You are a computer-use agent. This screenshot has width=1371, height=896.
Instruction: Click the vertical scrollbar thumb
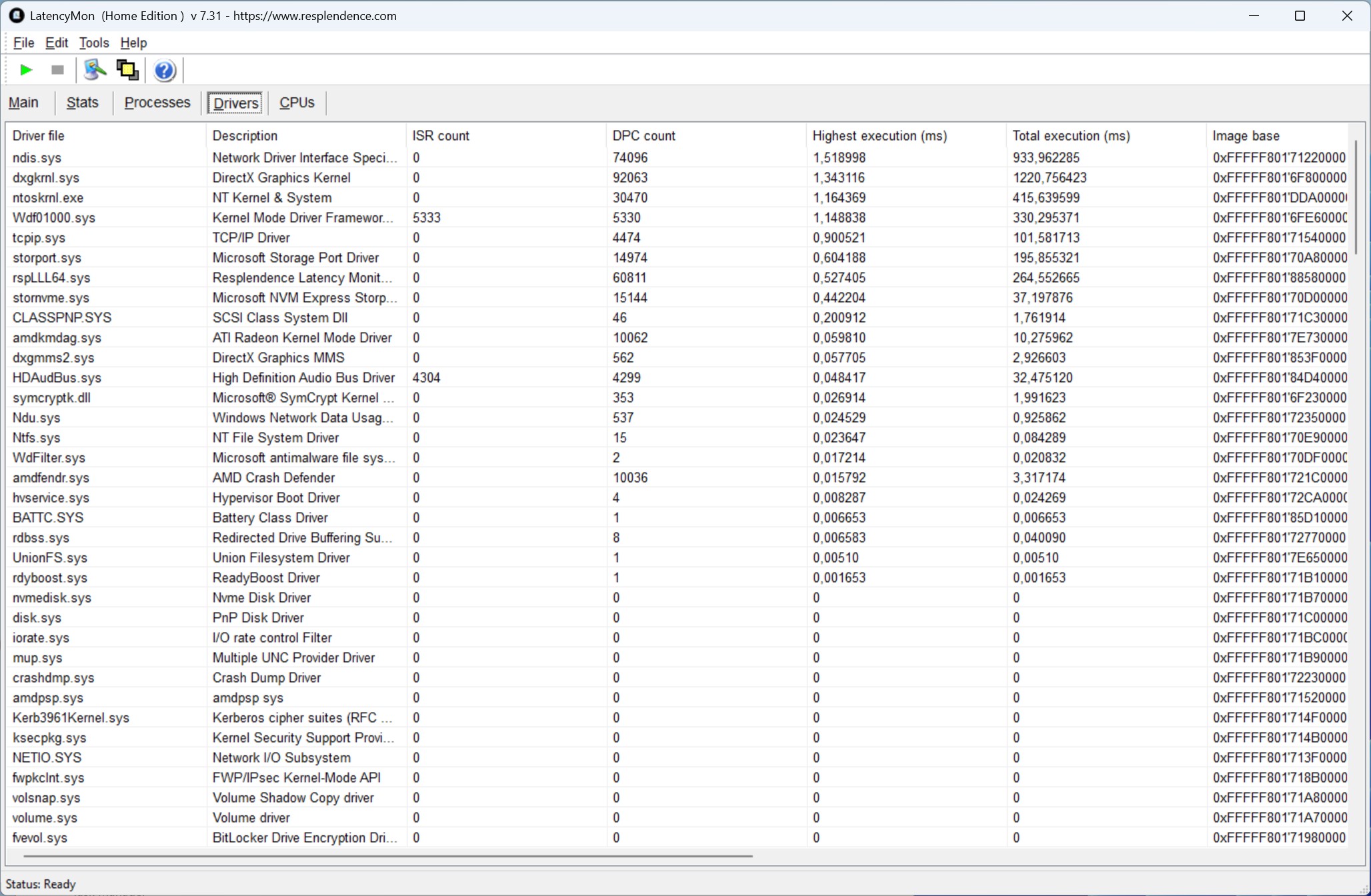pyautogui.click(x=1356, y=197)
